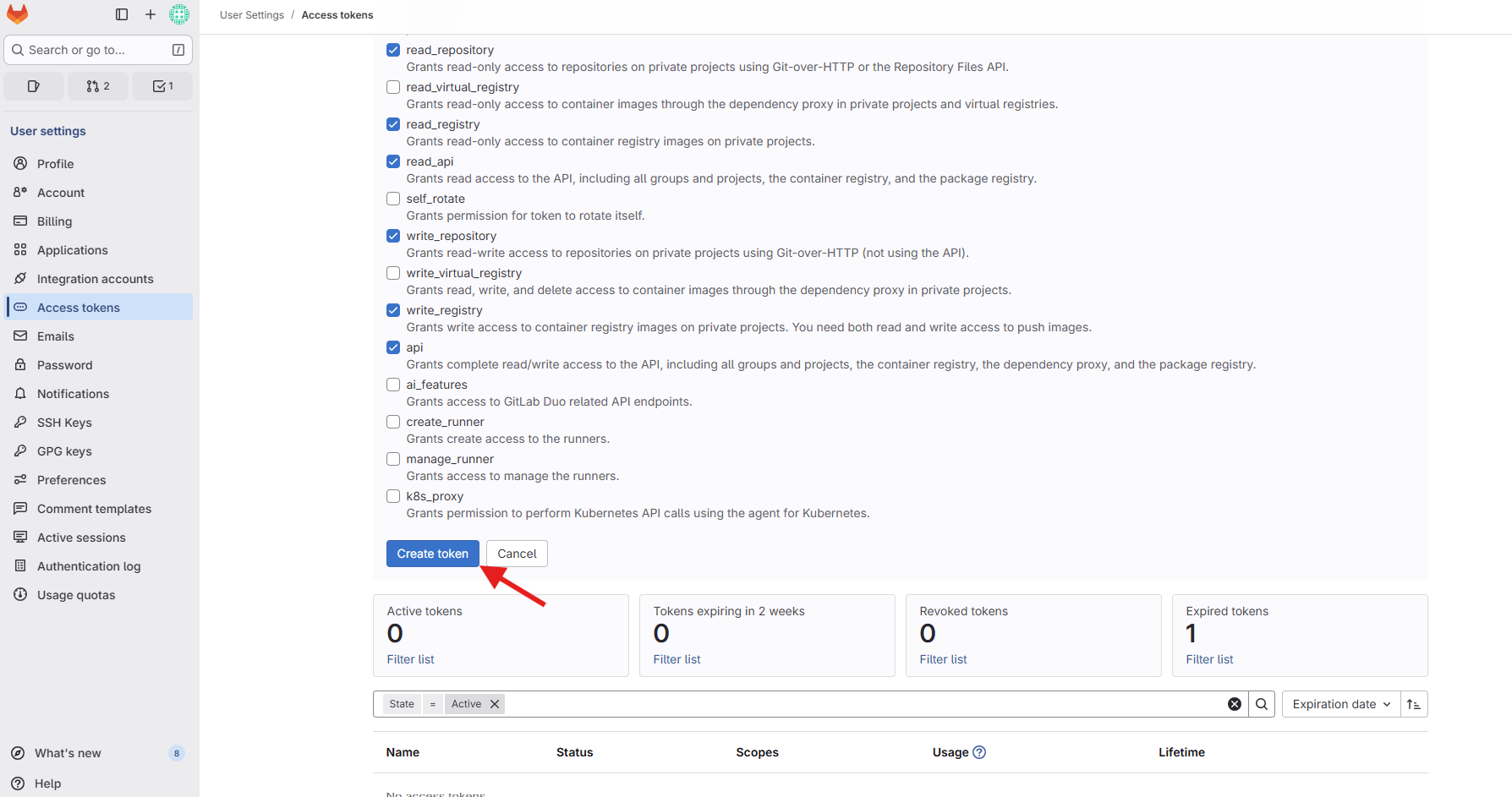Click the assigned issues icon
The width and height of the screenshot is (1512, 797).
[33, 85]
